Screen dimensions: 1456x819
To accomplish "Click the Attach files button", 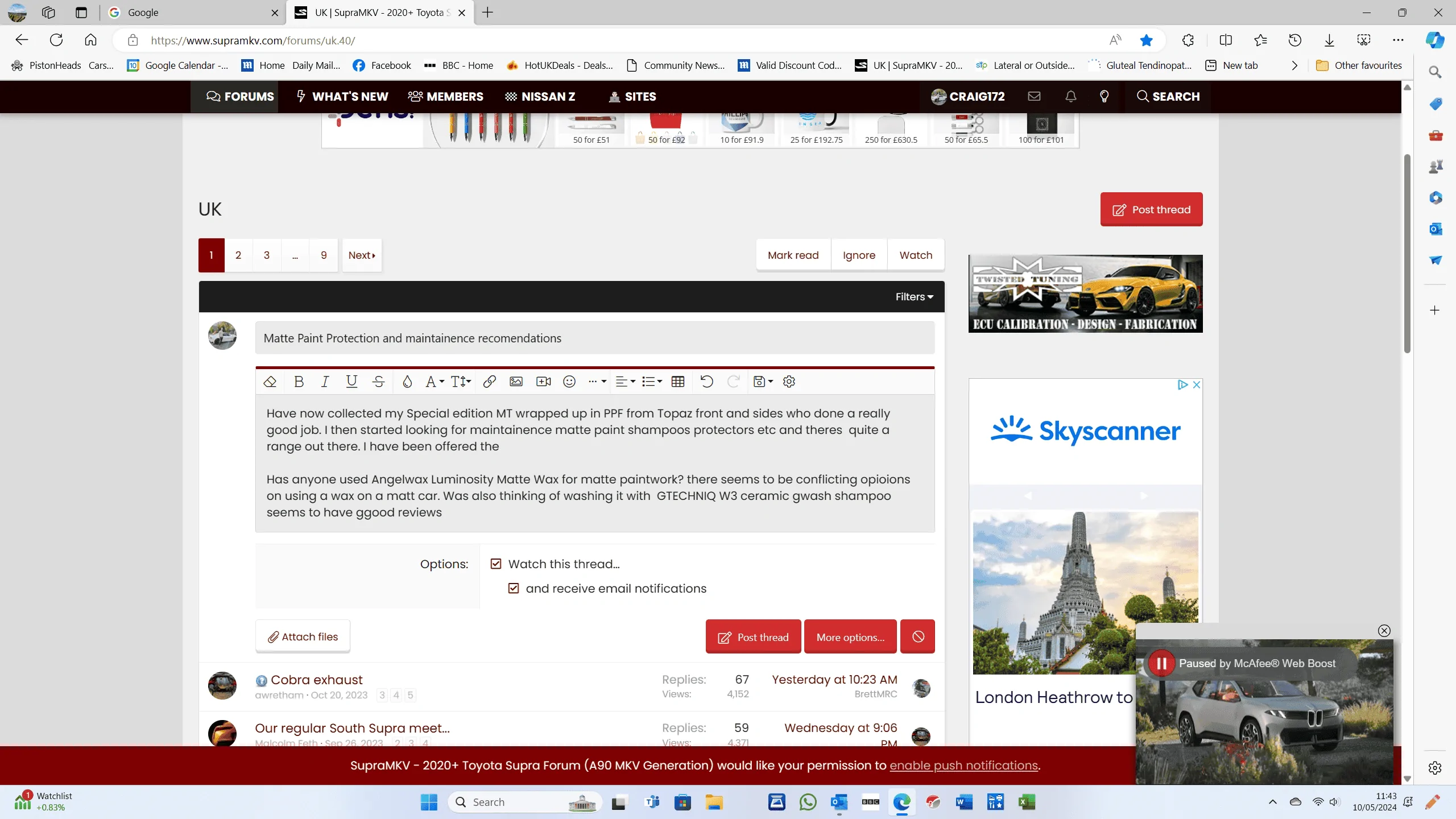I will pos(303,636).
